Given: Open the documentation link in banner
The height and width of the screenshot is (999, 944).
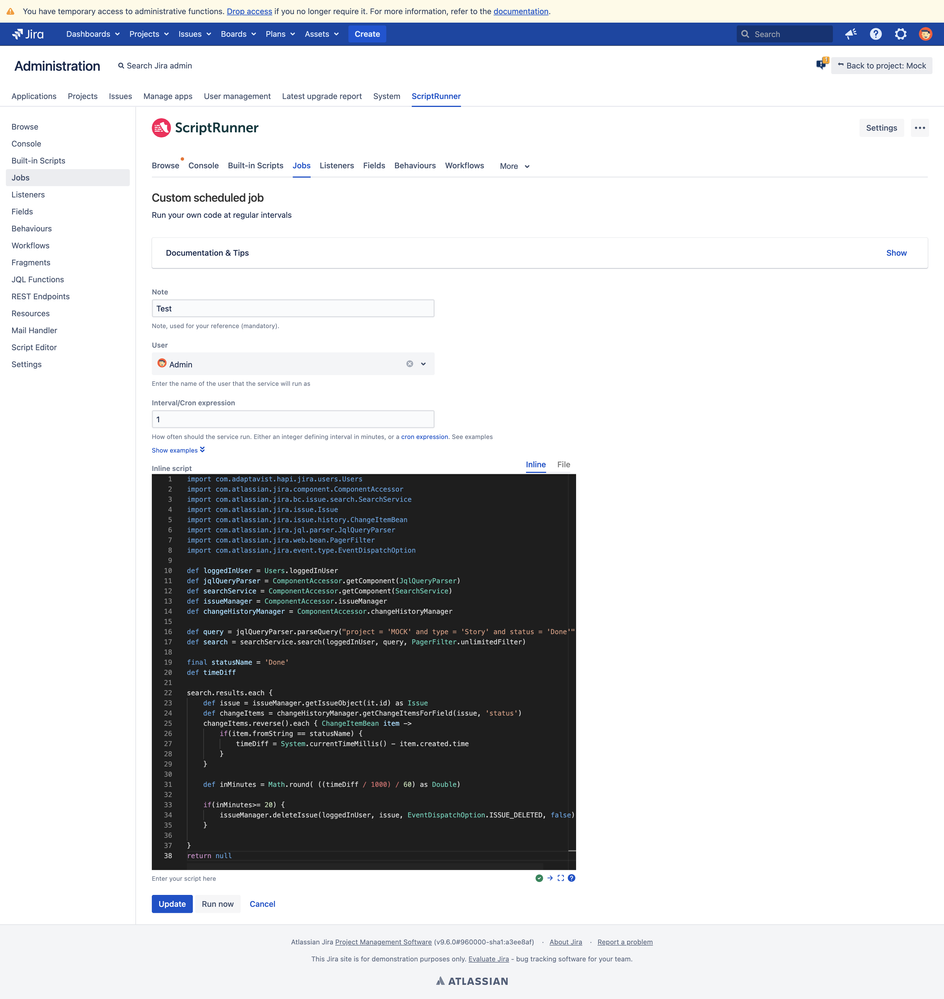Looking at the screenshot, I should pos(520,11).
